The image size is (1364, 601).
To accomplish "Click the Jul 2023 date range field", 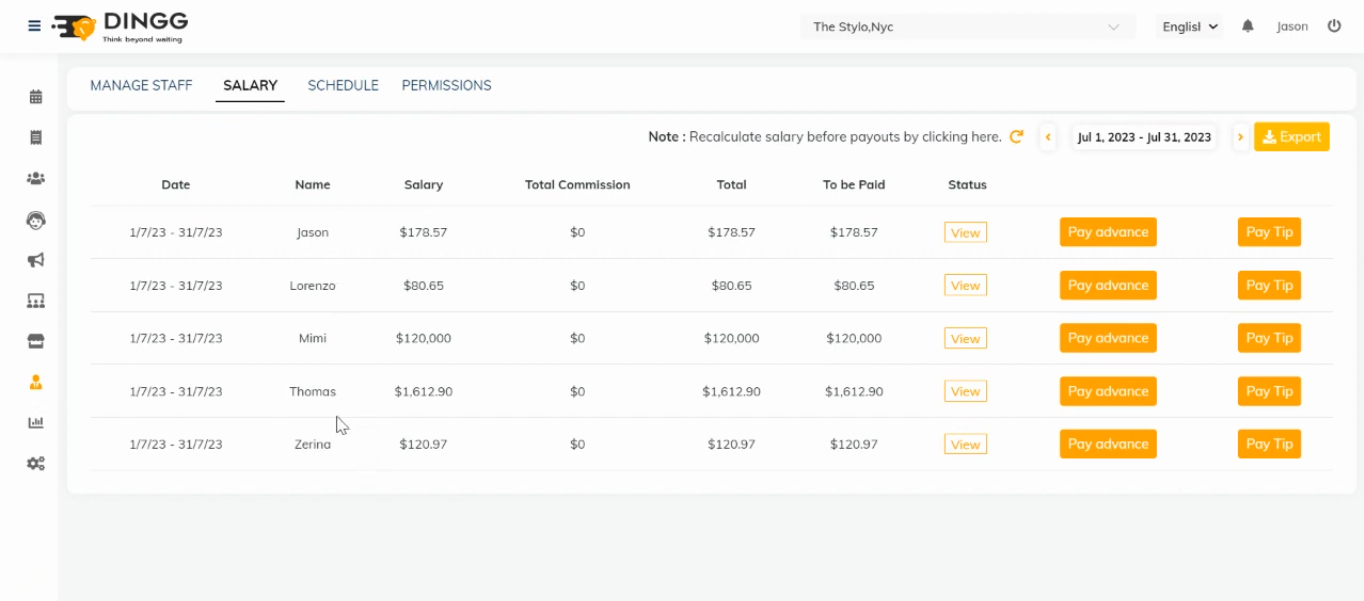I will [x=1144, y=137].
